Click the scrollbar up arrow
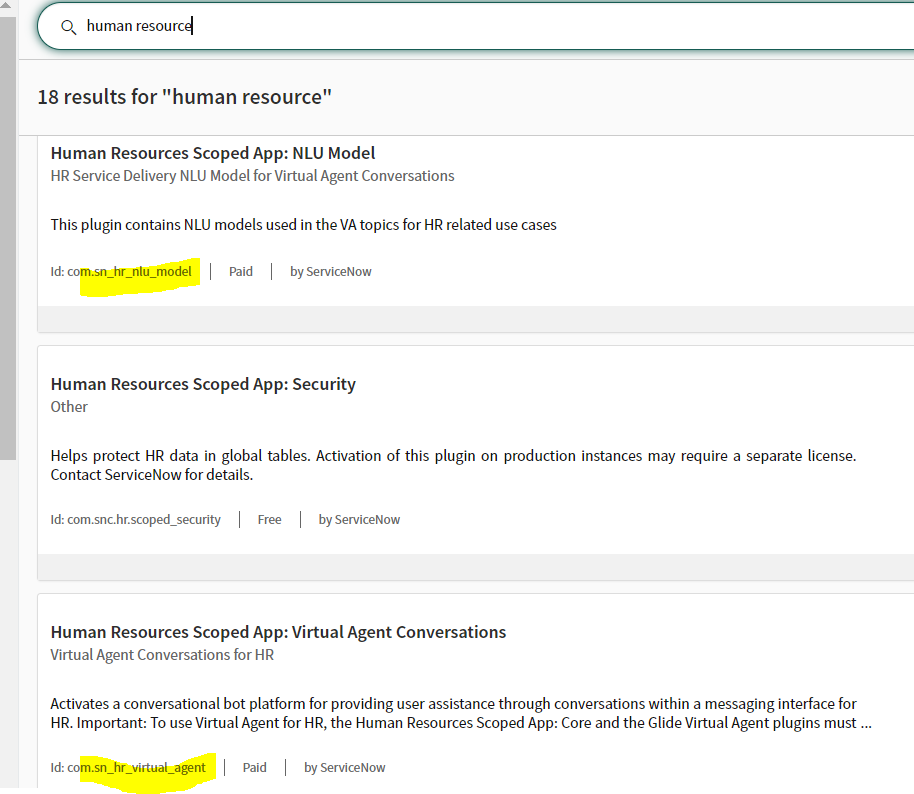This screenshot has height=794, width=914. (x=7, y=6)
